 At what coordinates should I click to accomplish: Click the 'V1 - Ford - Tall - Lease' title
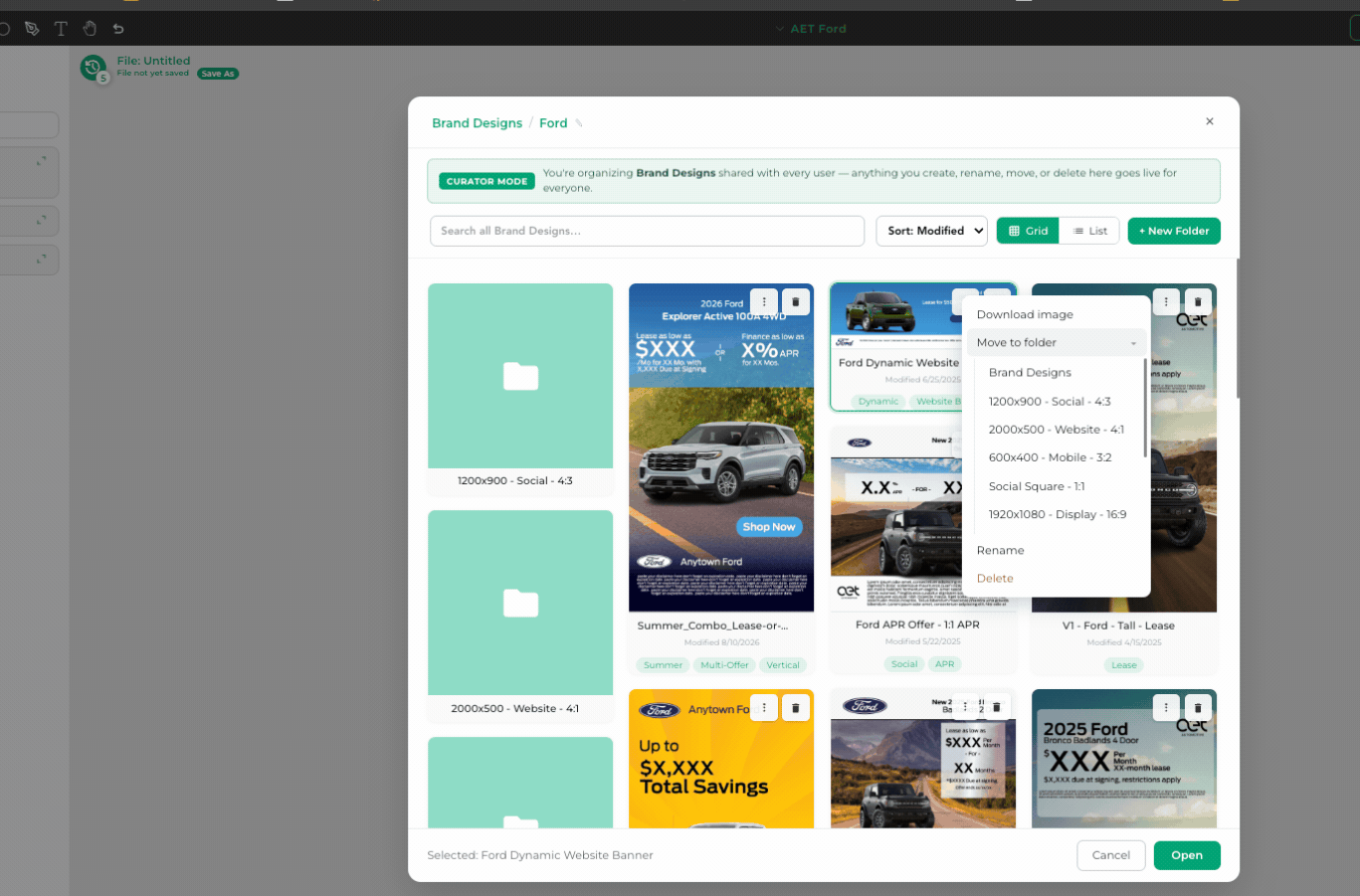[x=1118, y=626]
